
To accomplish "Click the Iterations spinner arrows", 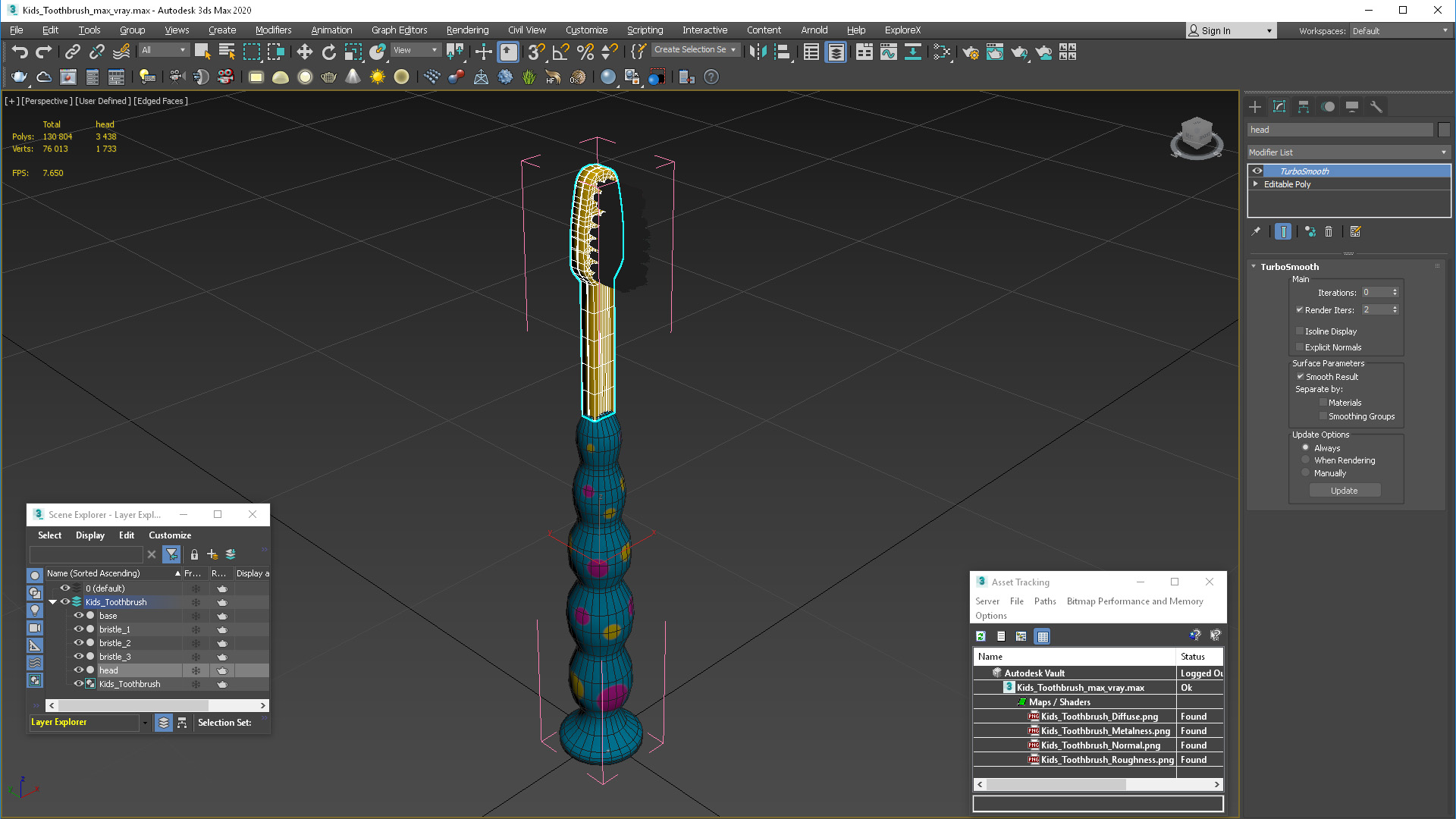I will click(1395, 292).
